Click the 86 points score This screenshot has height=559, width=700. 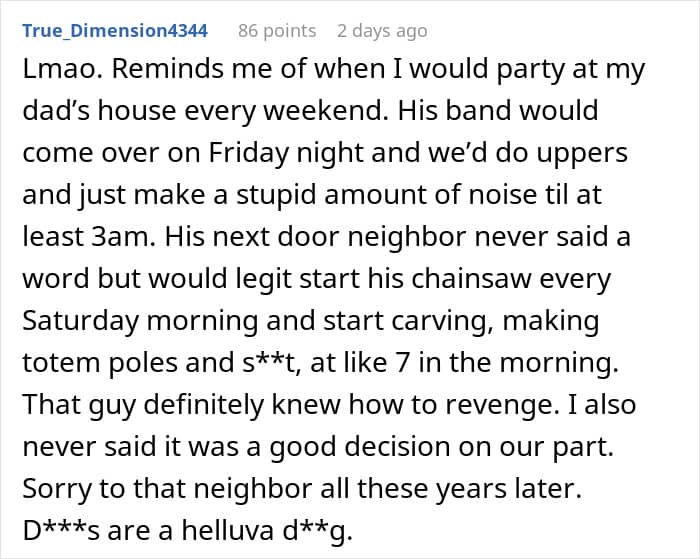(x=278, y=30)
